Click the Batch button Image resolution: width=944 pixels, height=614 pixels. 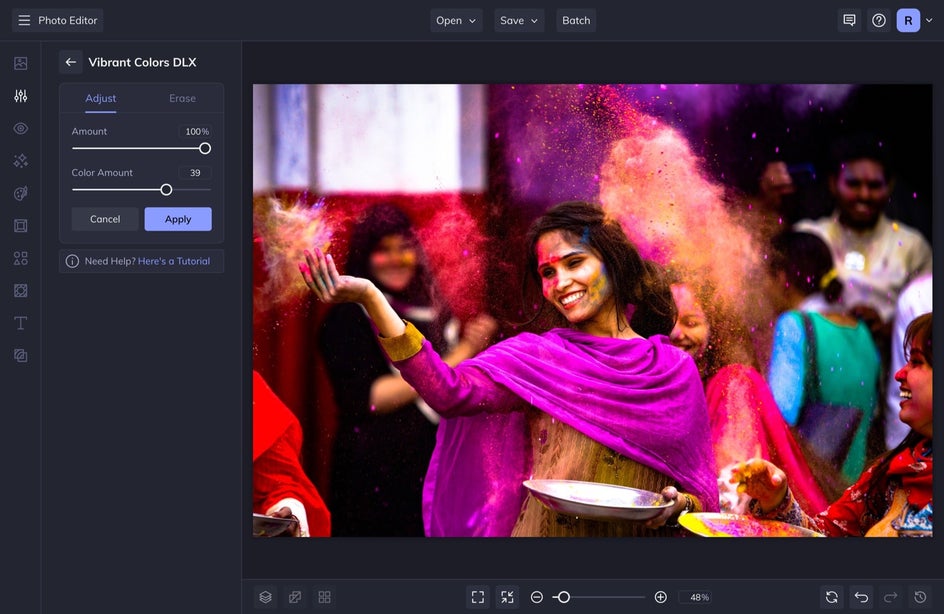576,20
